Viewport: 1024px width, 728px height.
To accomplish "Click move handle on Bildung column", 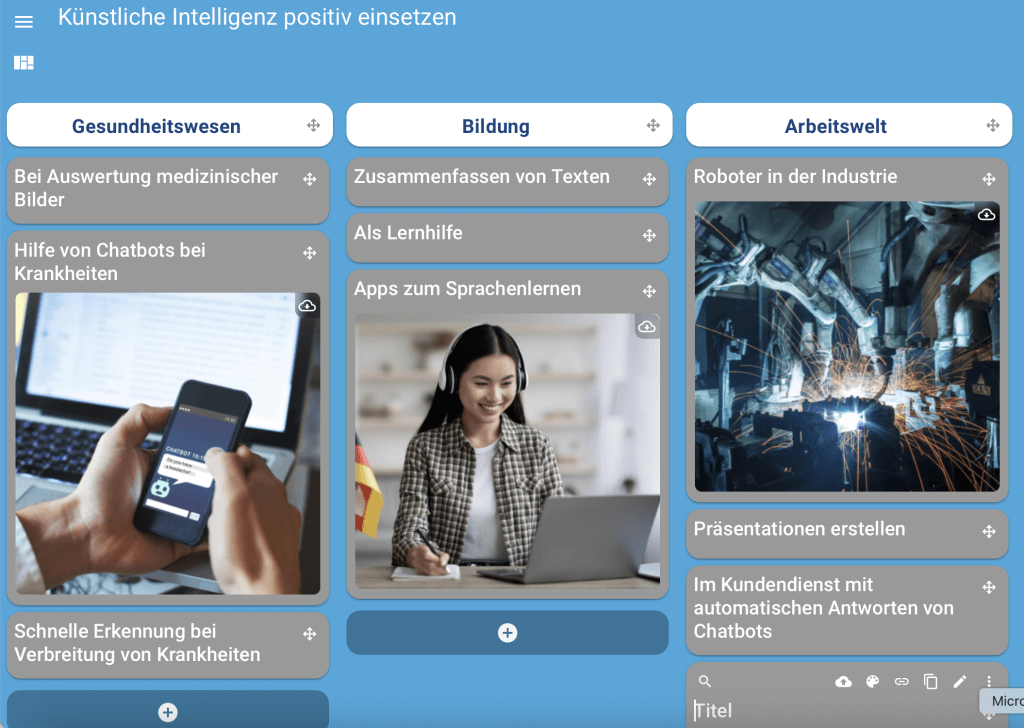I will 653,125.
